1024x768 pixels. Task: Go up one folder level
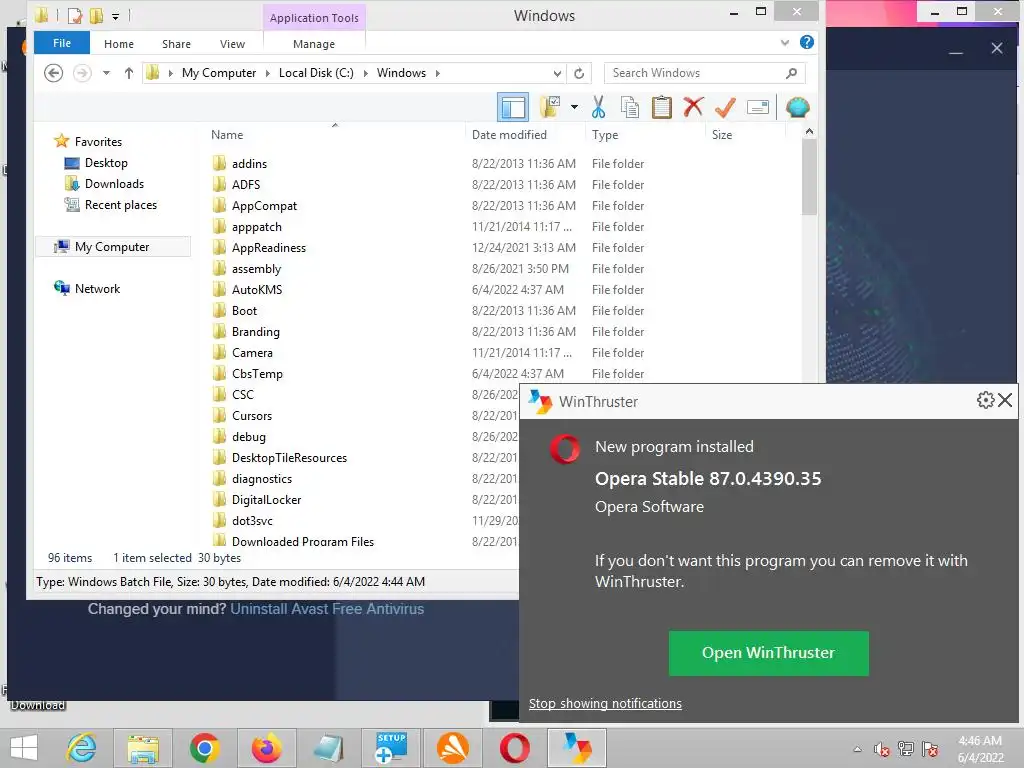pyautogui.click(x=129, y=72)
